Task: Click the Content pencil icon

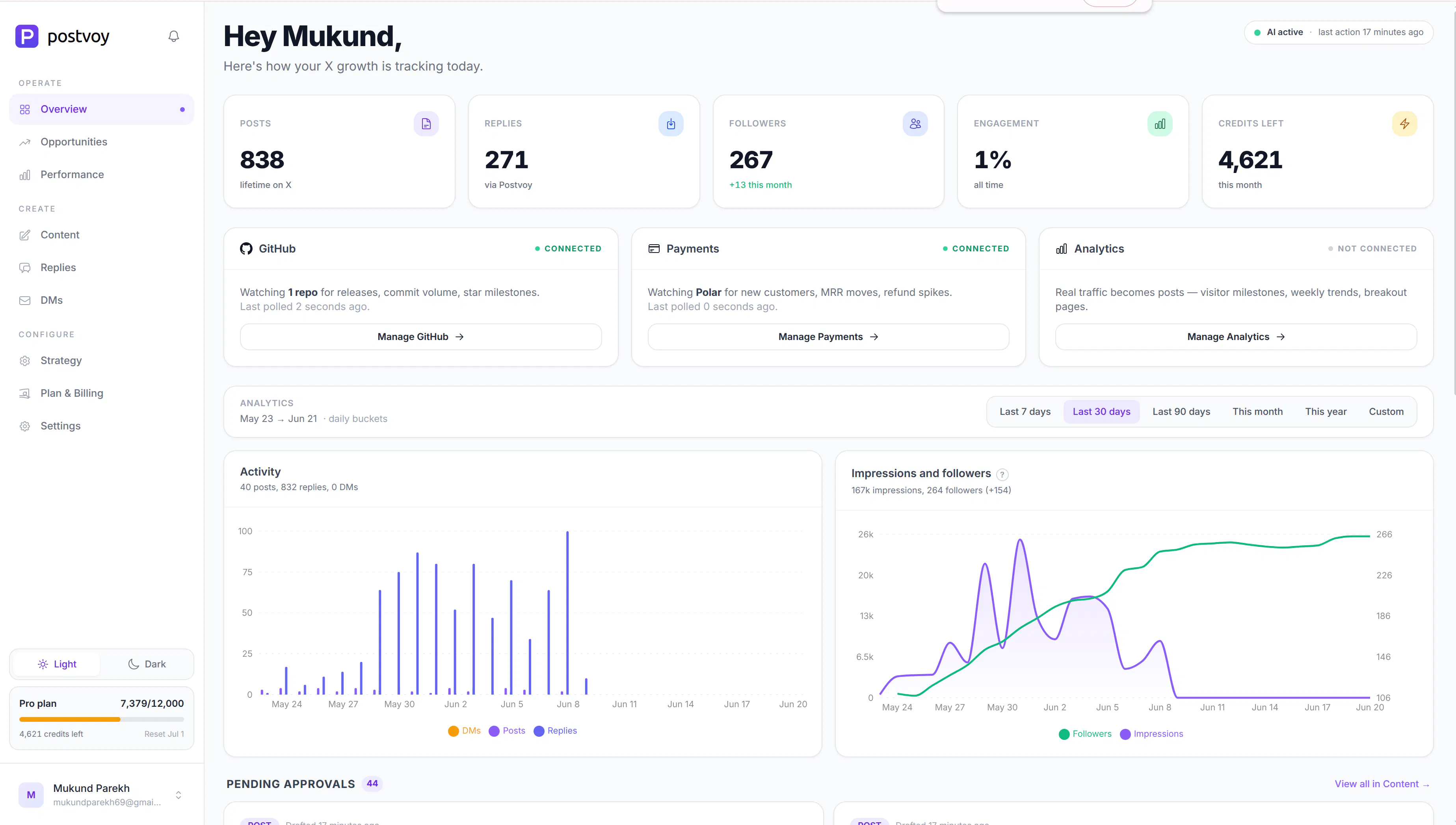Action: (25, 235)
